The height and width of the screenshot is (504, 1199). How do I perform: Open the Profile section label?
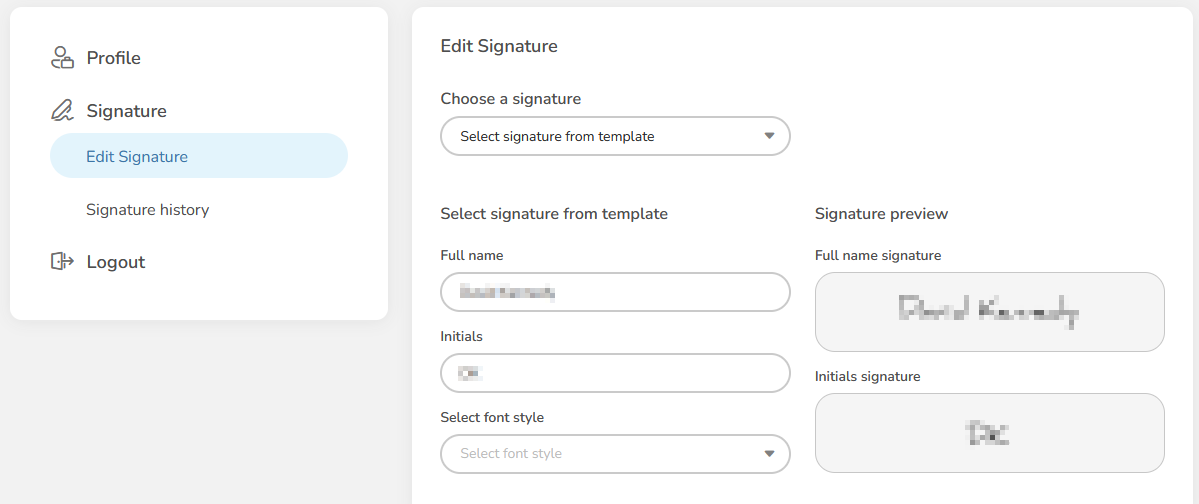113,58
